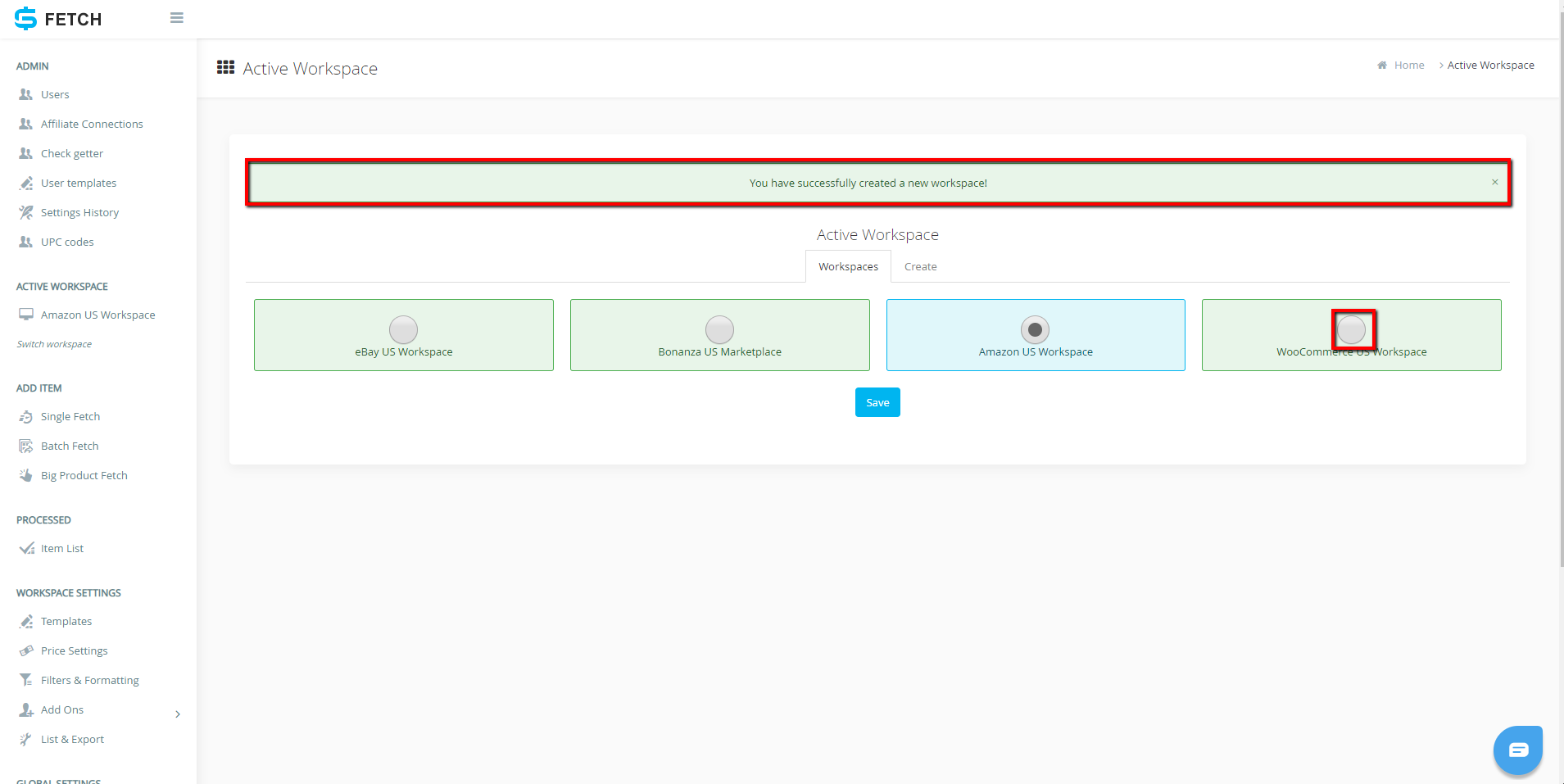The width and height of the screenshot is (1564, 784).
Task: Click the Single Fetch icon
Action: [26, 416]
